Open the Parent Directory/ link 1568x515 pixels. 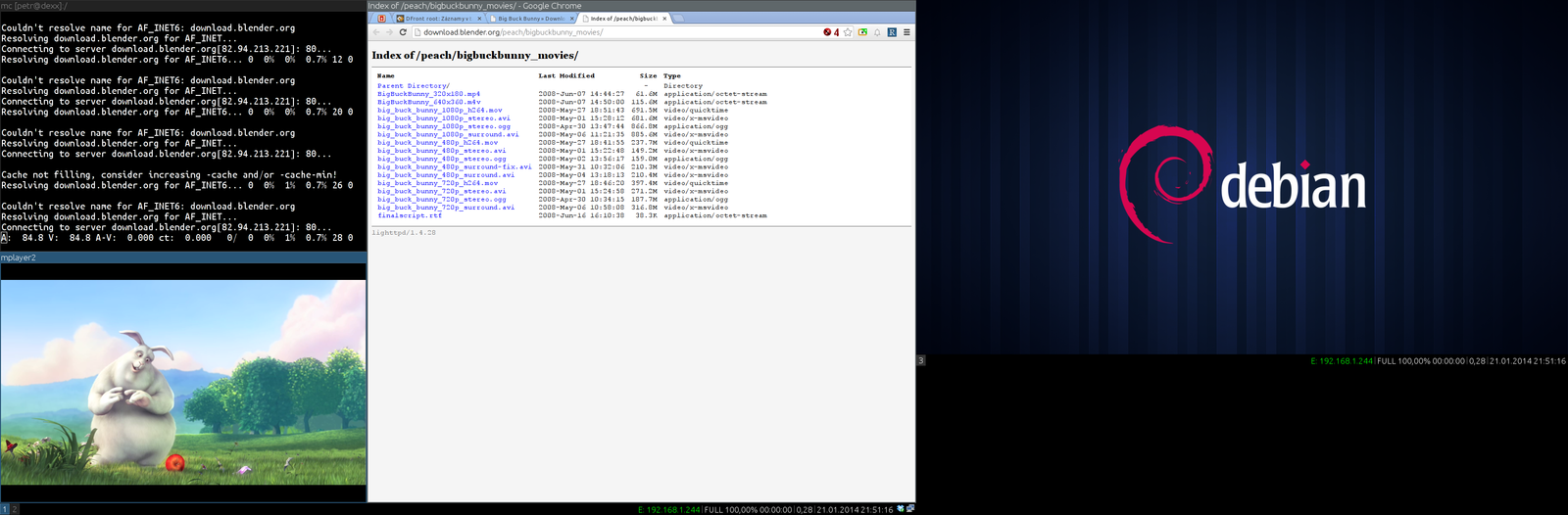pyautogui.click(x=413, y=86)
